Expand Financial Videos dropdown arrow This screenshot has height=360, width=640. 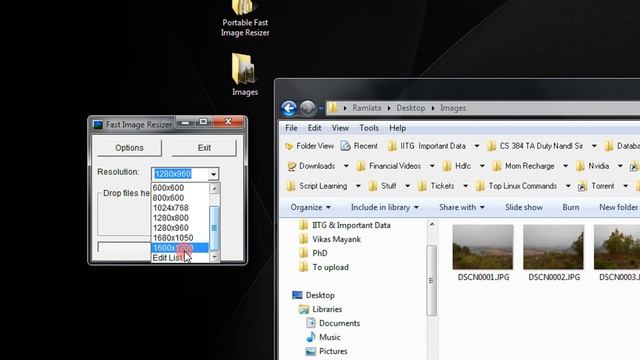pyautogui.click(x=432, y=166)
